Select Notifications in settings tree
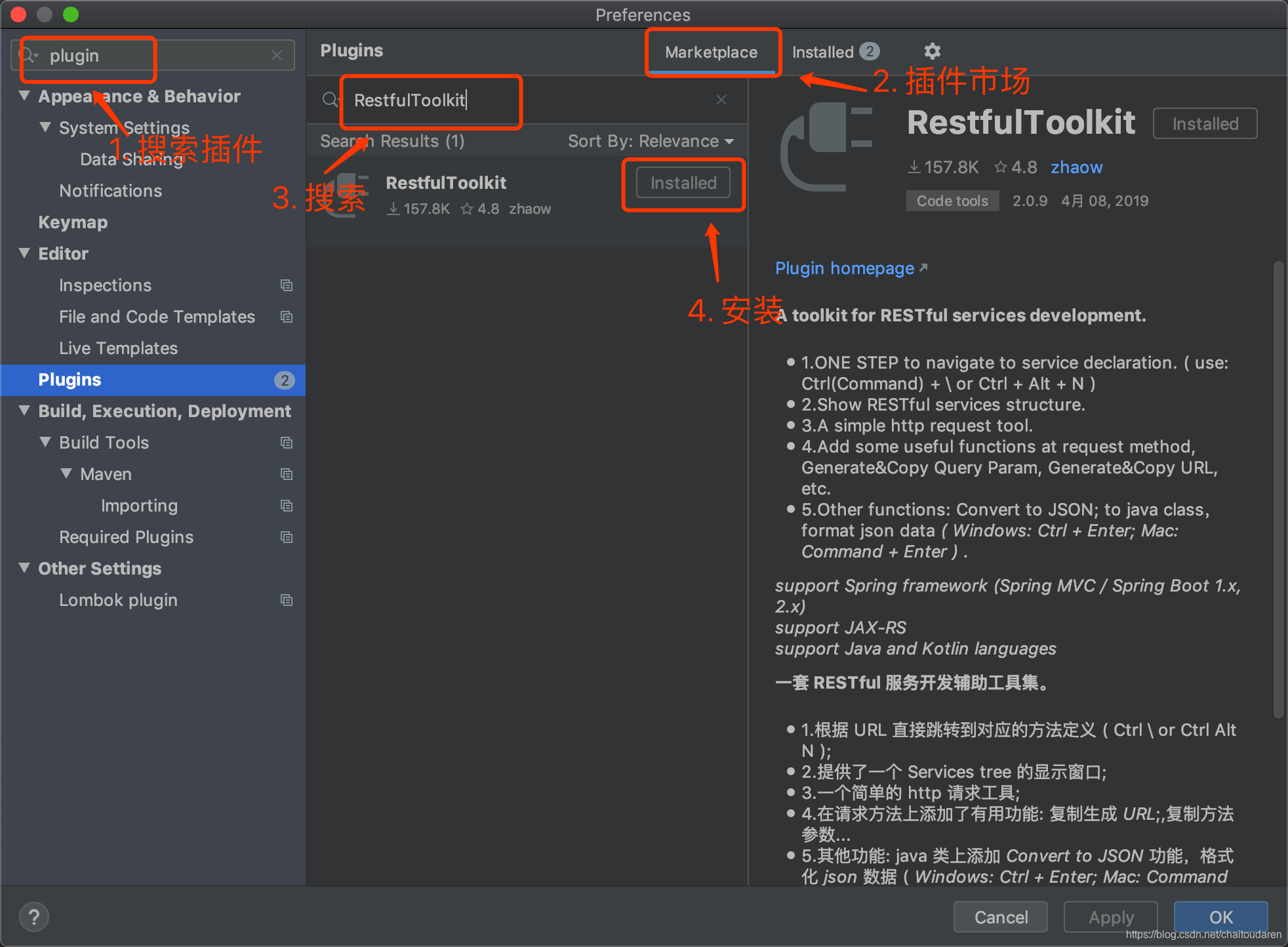The image size is (1288, 947). (110, 191)
